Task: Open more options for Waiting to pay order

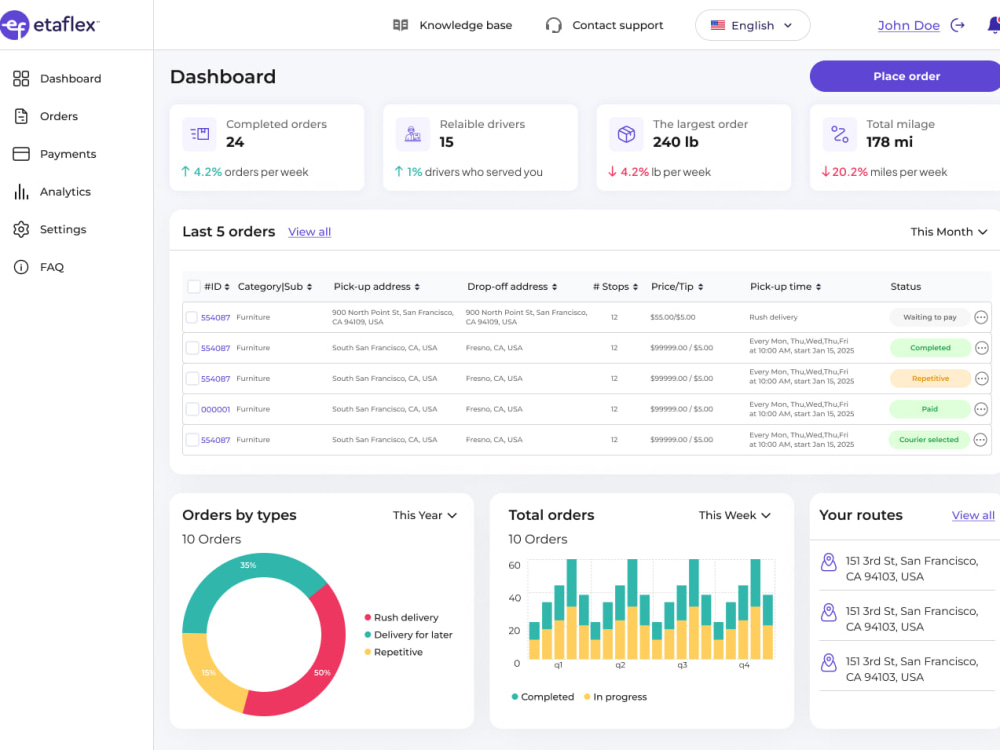Action: (981, 317)
